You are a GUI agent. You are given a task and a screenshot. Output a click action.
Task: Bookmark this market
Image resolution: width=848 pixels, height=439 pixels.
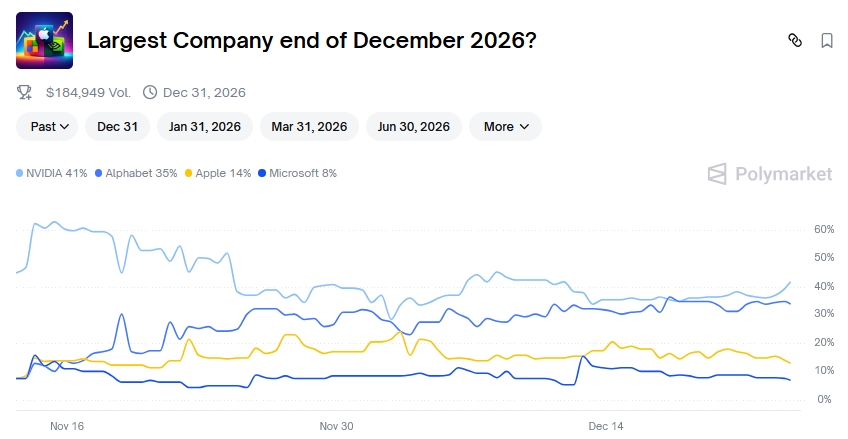tap(827, 41)
